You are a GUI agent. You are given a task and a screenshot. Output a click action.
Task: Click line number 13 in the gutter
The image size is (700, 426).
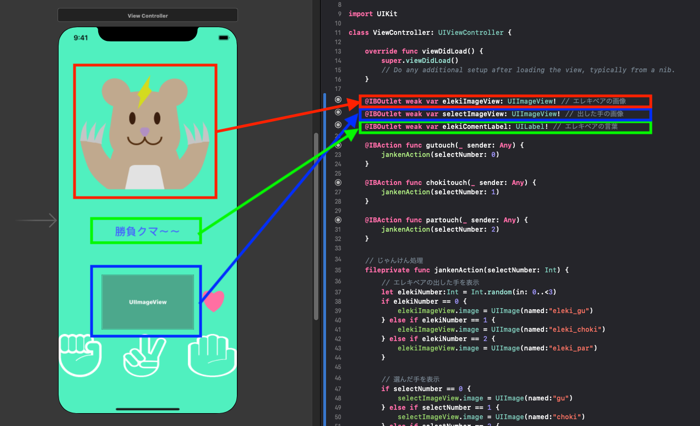338,51
